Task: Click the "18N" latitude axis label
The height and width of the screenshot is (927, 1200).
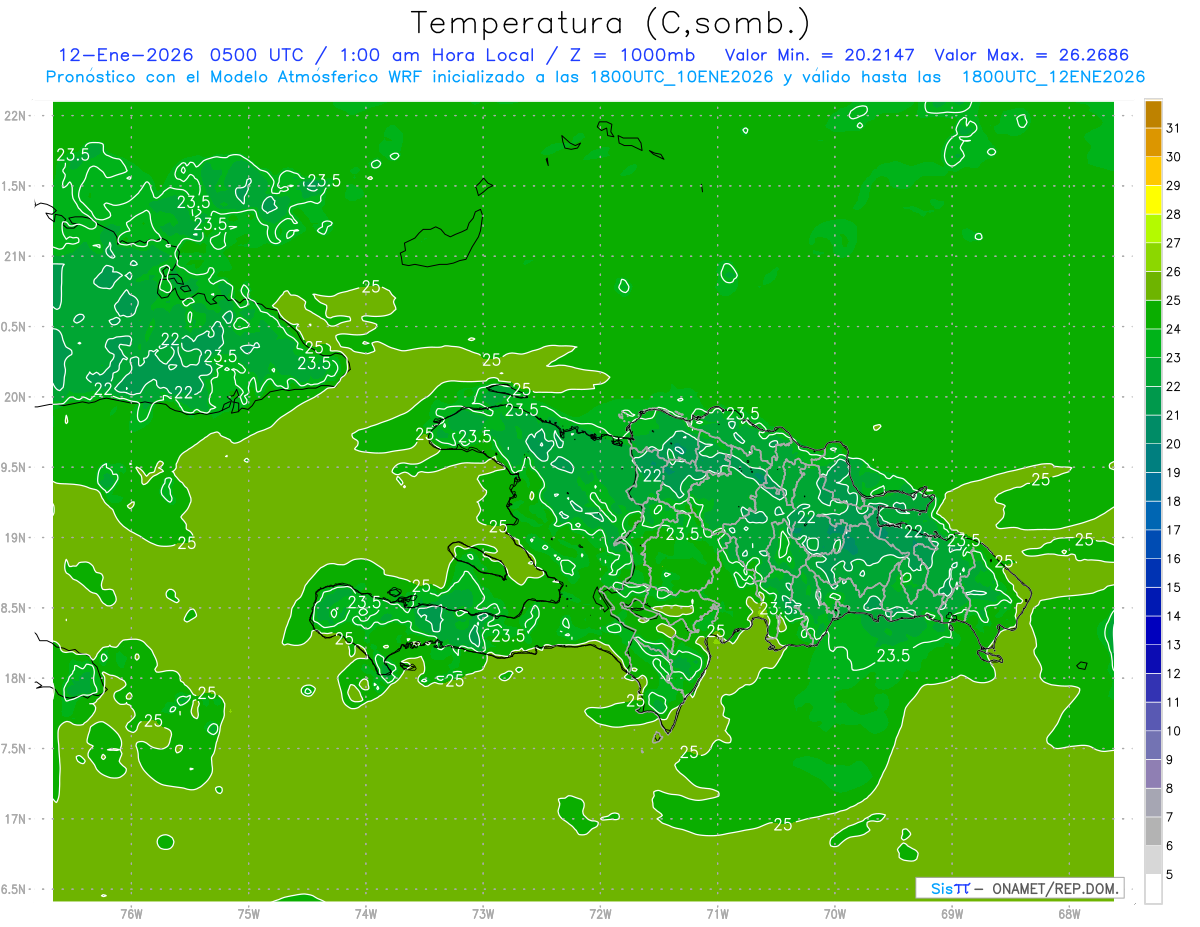Action: (x=16, y=678)
